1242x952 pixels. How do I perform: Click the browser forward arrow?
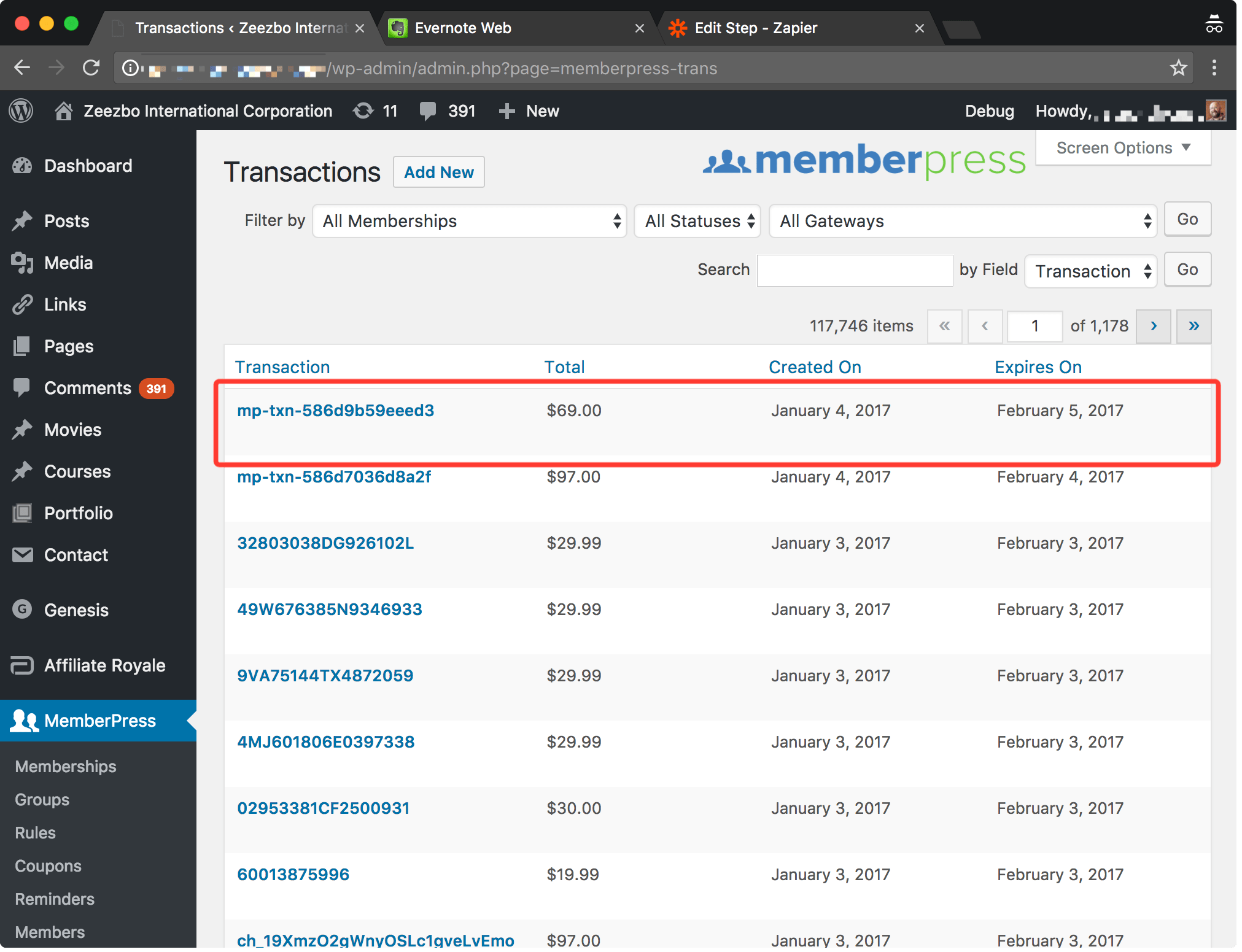tap(56, 68)
